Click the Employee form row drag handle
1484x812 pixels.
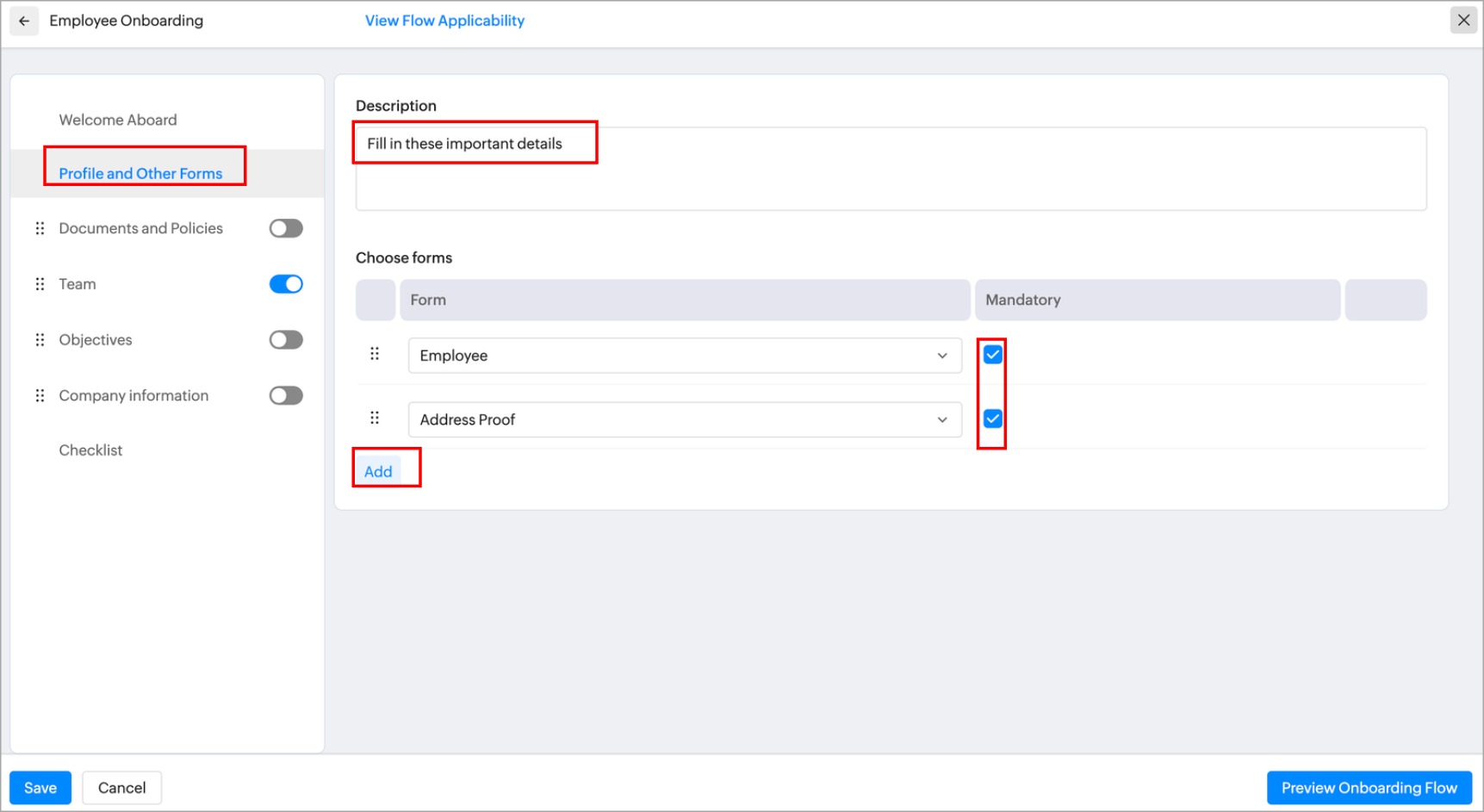click(375, 354)
